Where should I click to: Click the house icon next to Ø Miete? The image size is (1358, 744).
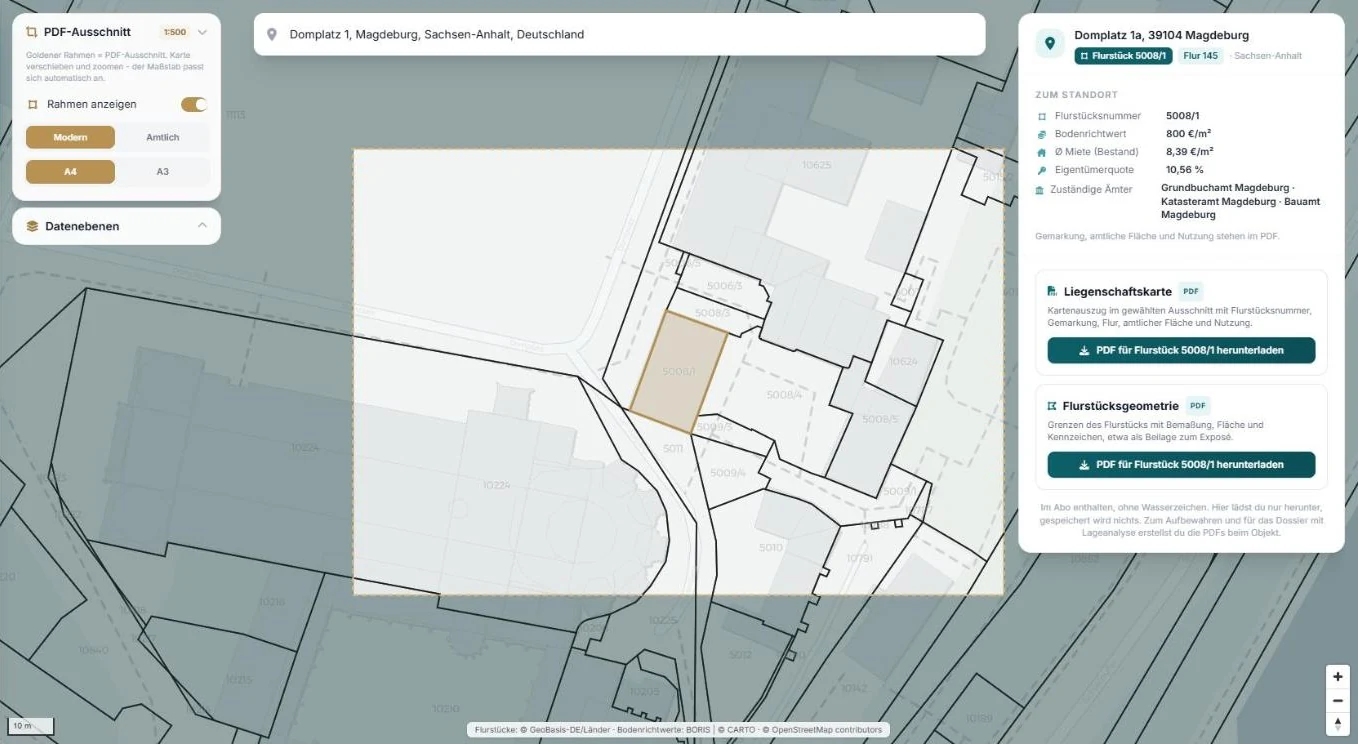pos(1041,152)
